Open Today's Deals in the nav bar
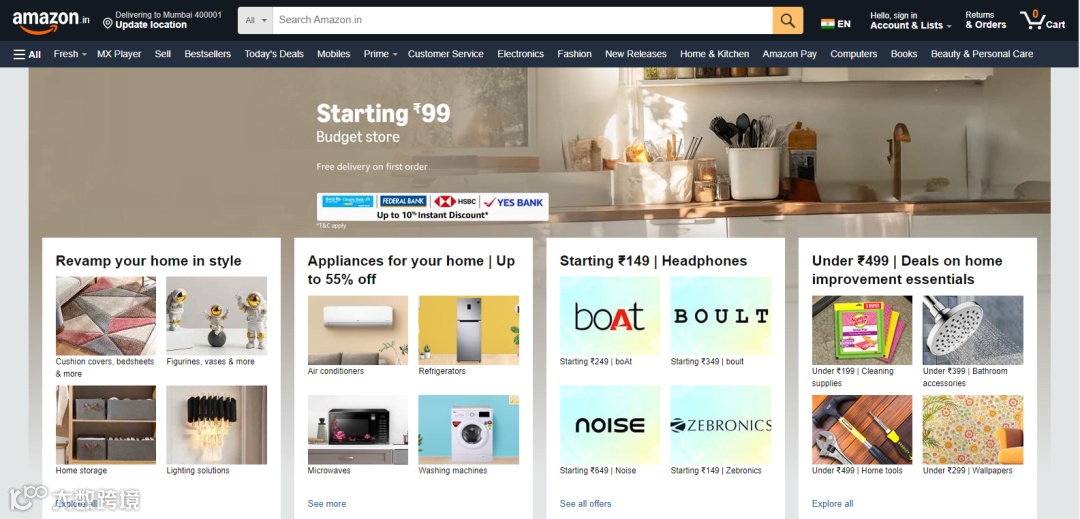1080x519 pixels. pyautogui.click(x=273, y=54)
